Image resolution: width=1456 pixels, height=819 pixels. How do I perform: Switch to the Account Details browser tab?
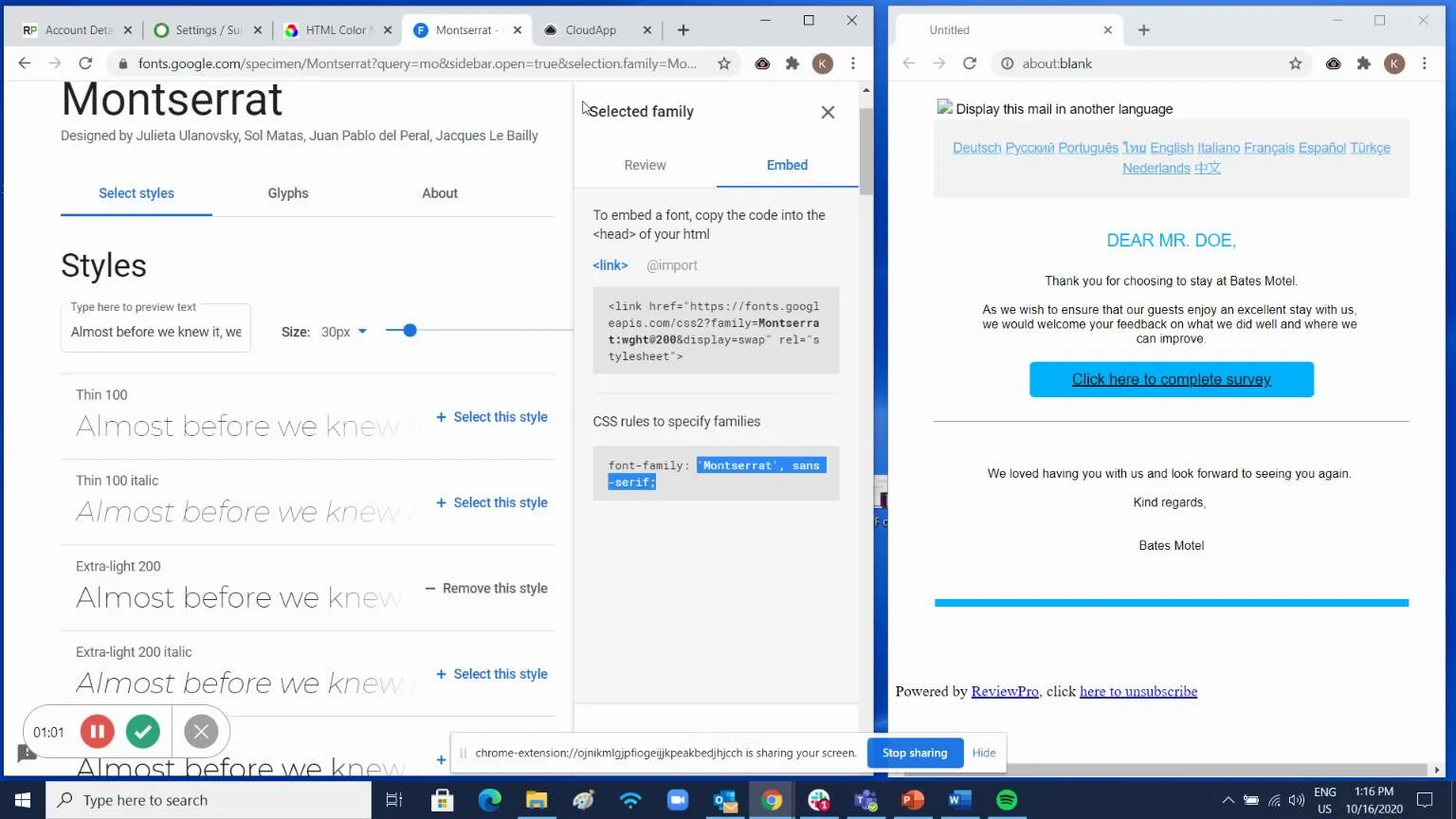(x=78, y=30)
